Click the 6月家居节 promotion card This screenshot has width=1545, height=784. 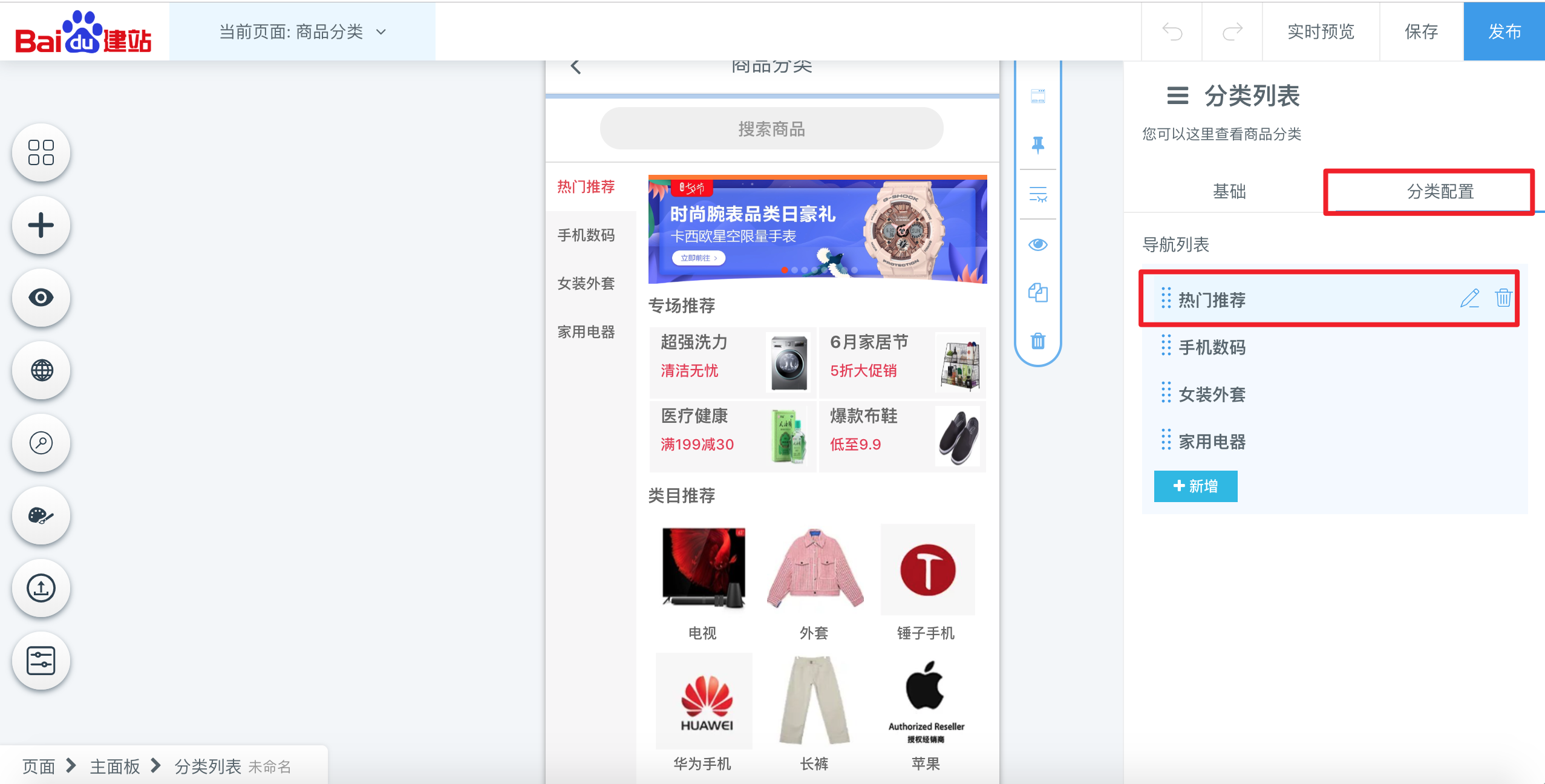pyautogui.click(x=902, y=362)
